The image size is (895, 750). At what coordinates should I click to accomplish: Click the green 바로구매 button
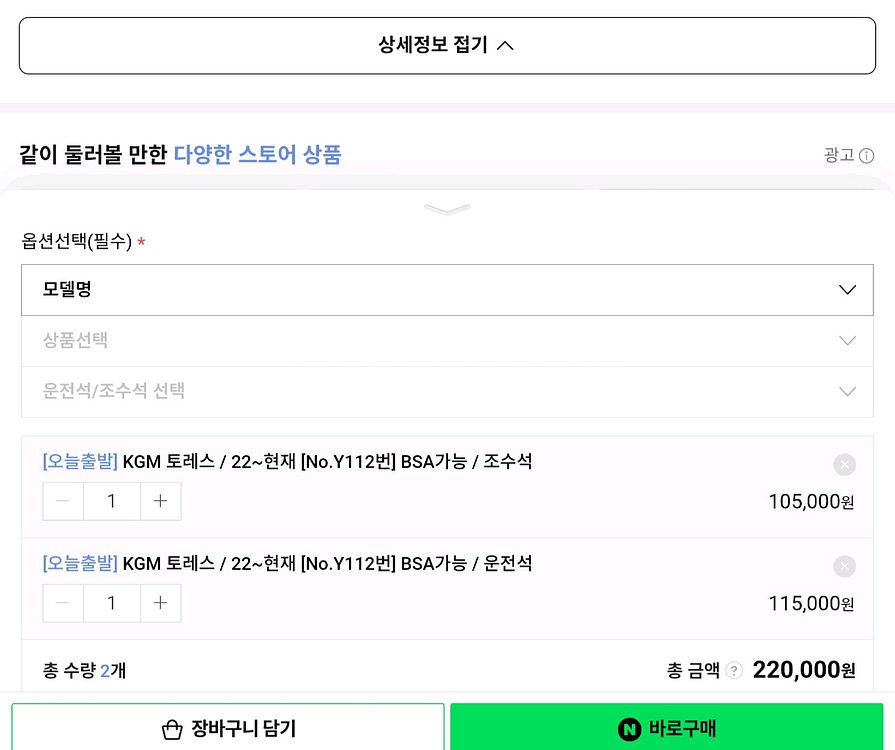[667, 728]
